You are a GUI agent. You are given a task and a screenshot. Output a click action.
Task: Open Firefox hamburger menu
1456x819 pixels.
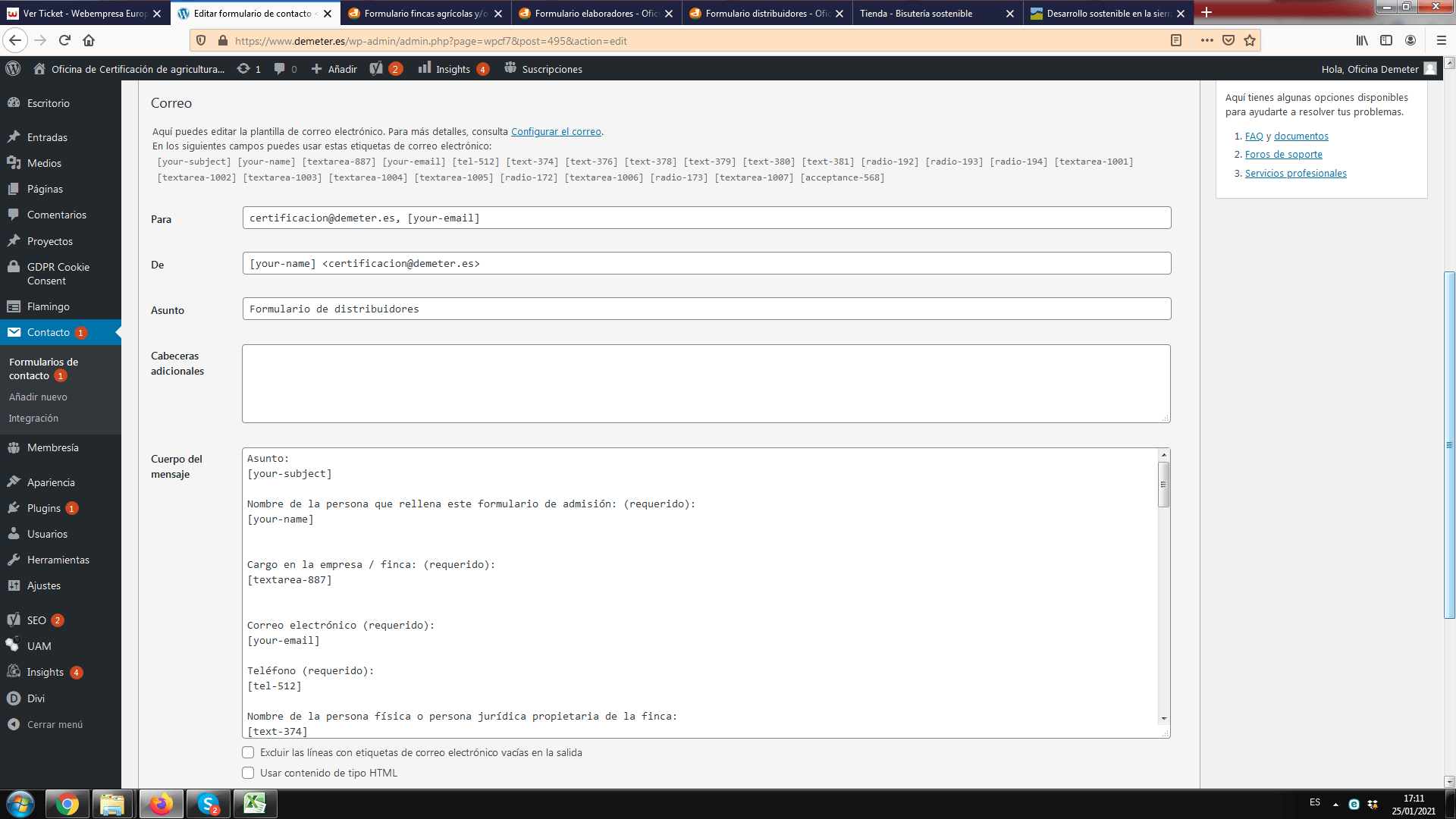pyautogui.click(x=1442, y=40)
